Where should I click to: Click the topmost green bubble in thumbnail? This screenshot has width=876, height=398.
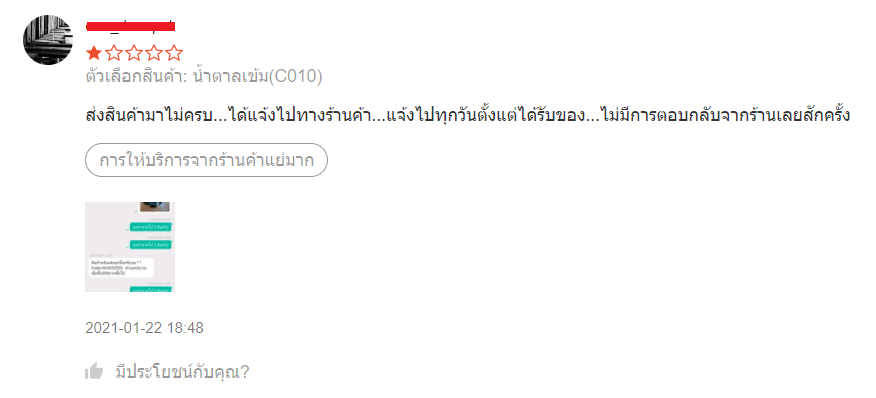tap(150, 227)
